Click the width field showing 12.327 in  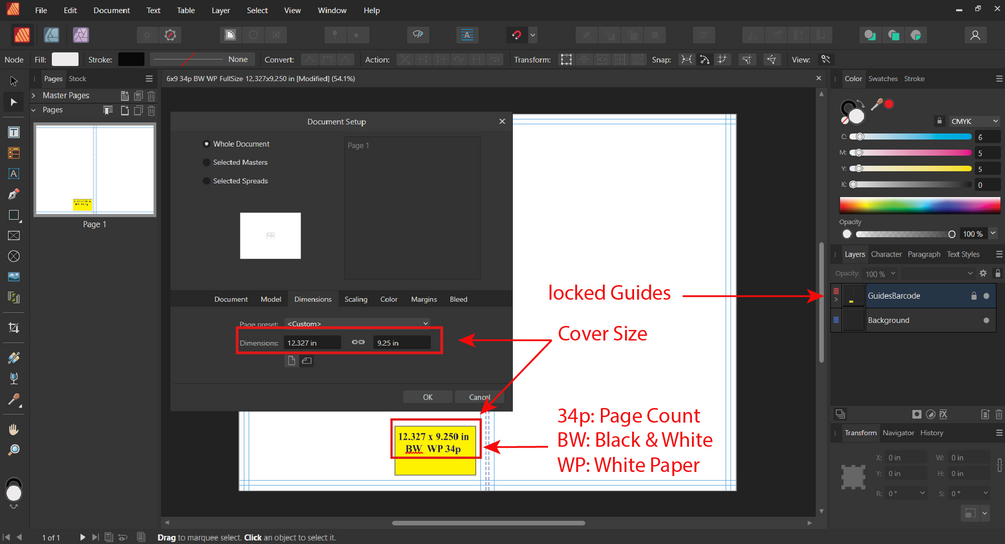(312, 343)
